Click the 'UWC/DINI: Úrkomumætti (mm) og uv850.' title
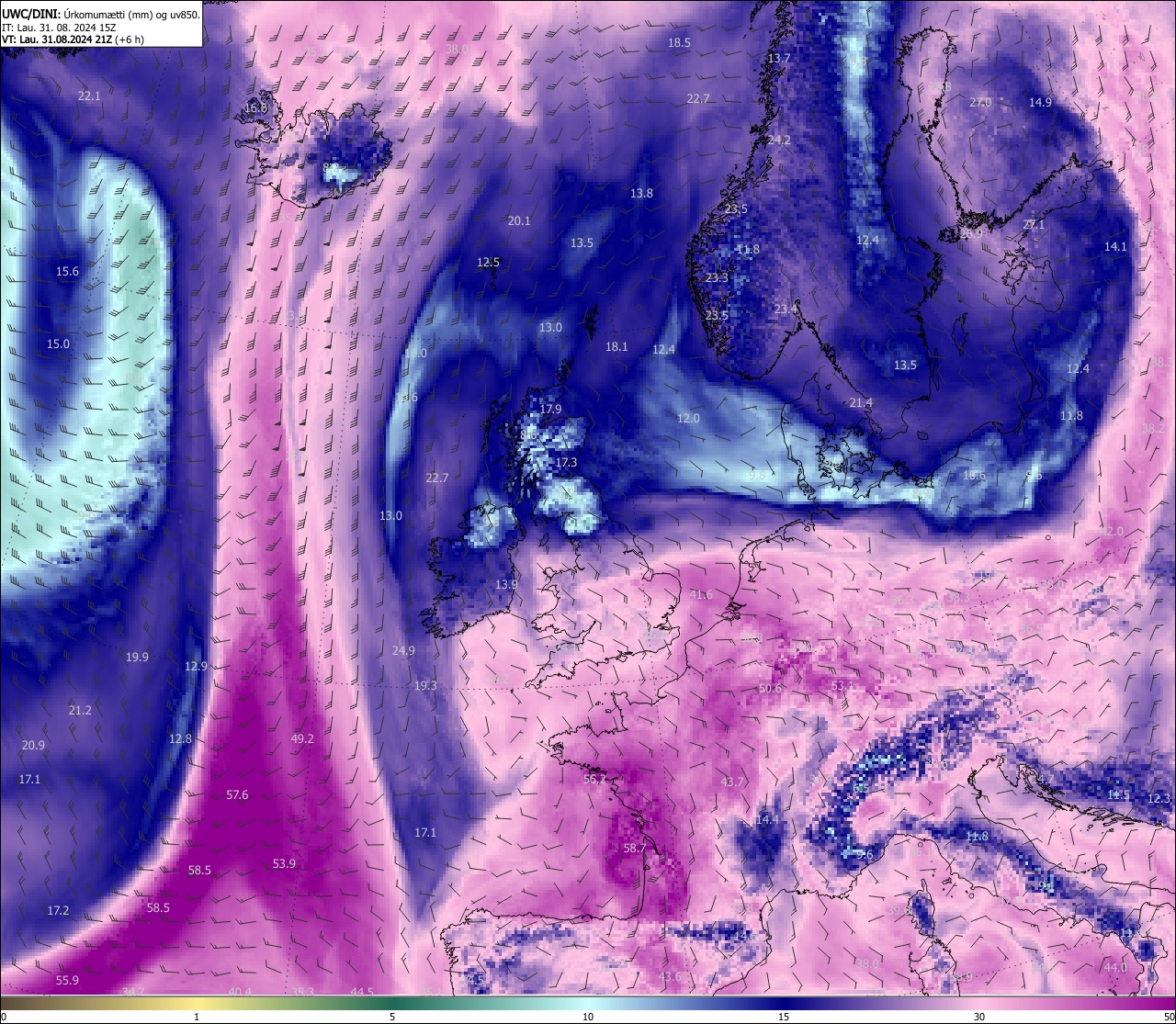 [101, 14]
